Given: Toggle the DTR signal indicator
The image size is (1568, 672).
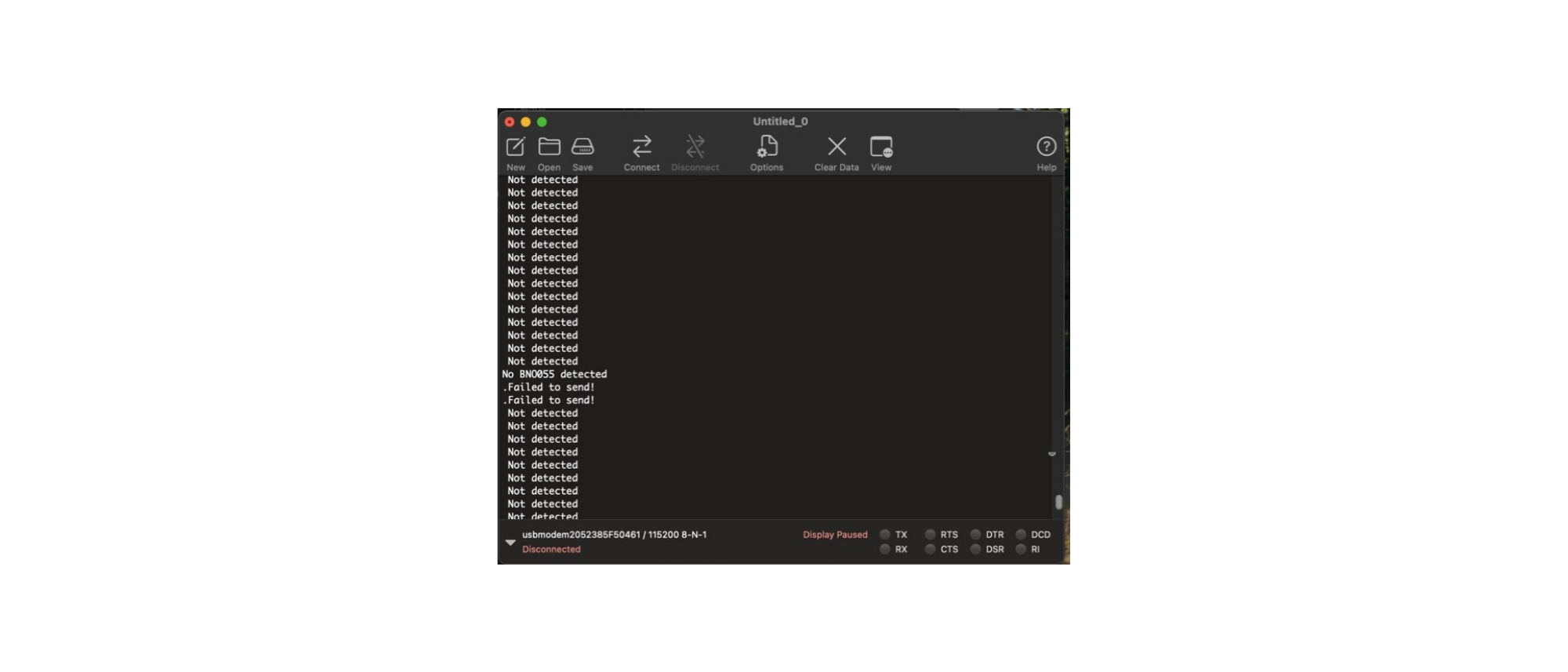Looking at the screenshot, I should pos(975,535).
